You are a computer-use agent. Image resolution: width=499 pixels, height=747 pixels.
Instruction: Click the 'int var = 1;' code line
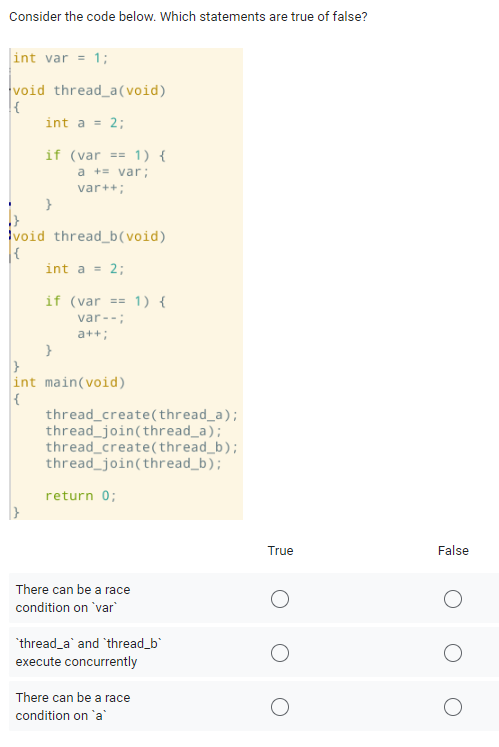pos(61,58)
